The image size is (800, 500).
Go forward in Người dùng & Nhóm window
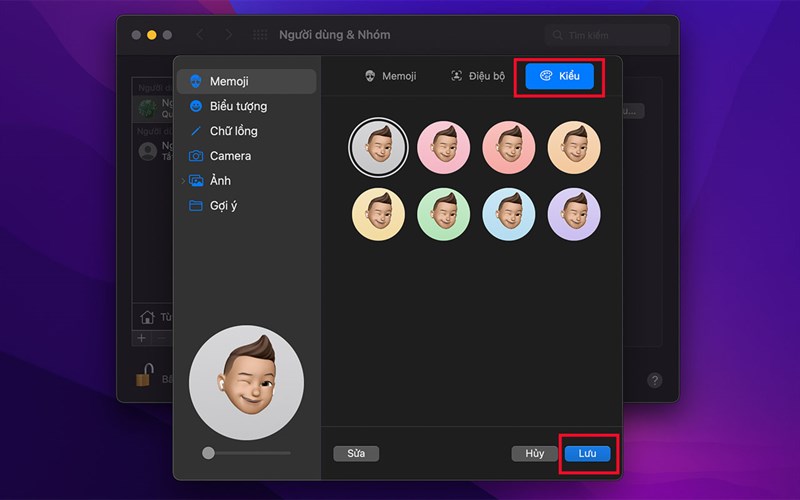229,35
